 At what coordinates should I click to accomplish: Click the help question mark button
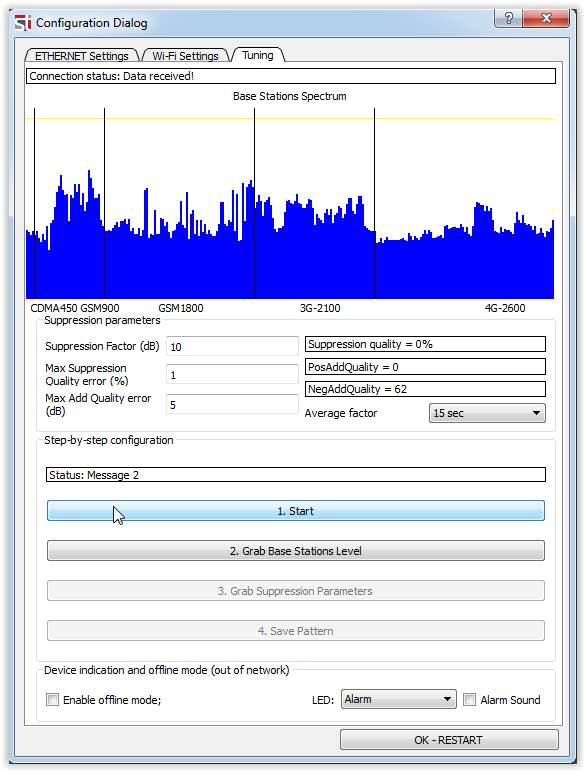tap(509, 18)
